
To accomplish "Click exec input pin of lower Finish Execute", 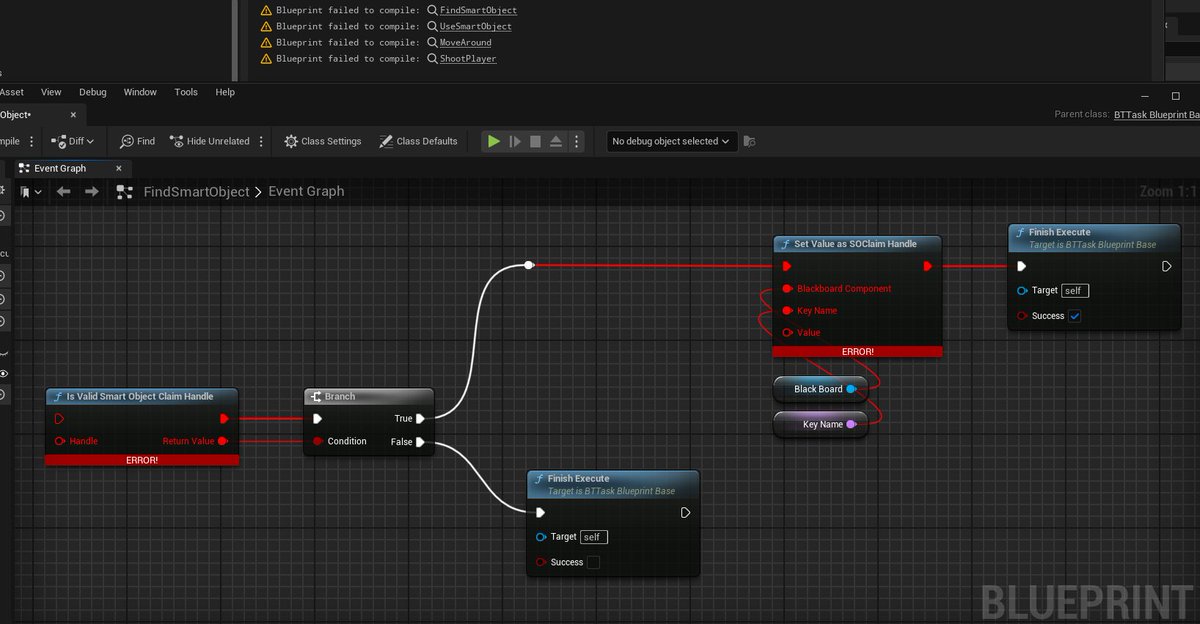I will pos(540,512).
